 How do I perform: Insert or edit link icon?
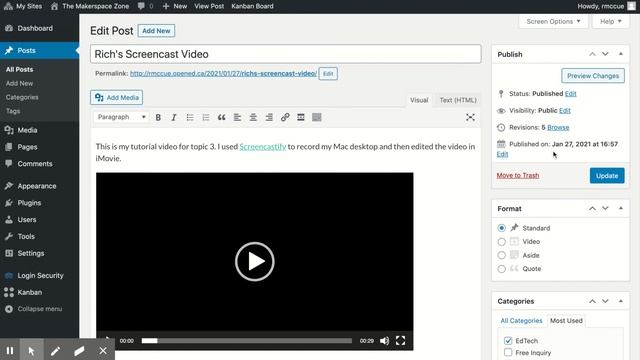[x=285, y=118]
